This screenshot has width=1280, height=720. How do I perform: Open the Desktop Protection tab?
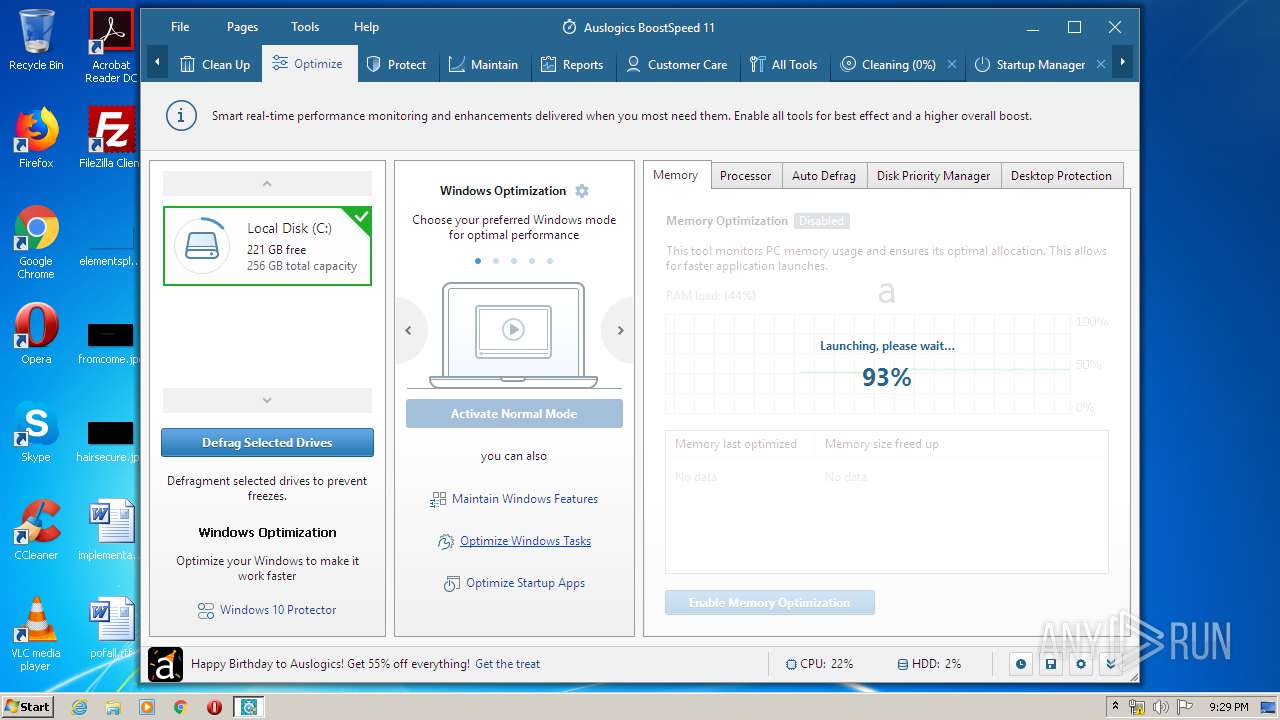(x=1061, y=176)
